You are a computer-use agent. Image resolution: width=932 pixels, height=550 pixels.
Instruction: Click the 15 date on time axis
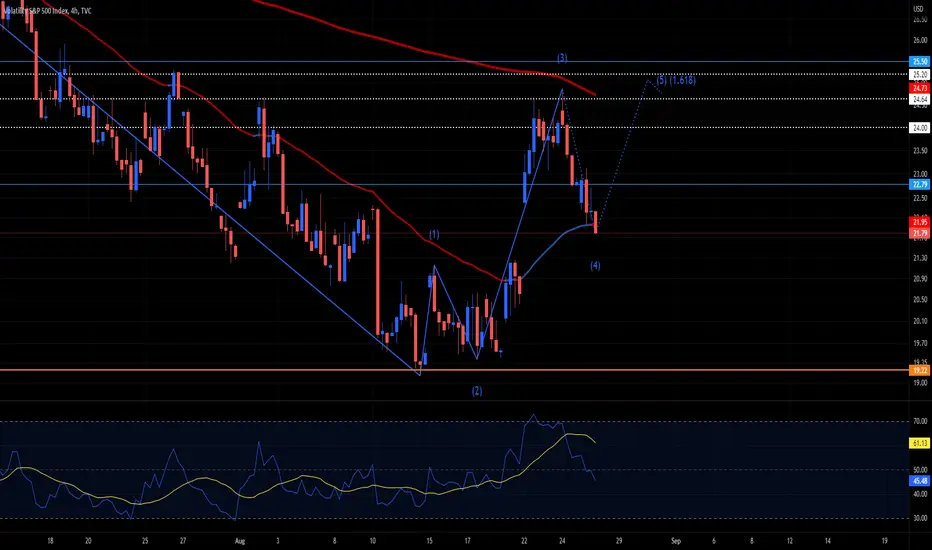coord(429,541)
